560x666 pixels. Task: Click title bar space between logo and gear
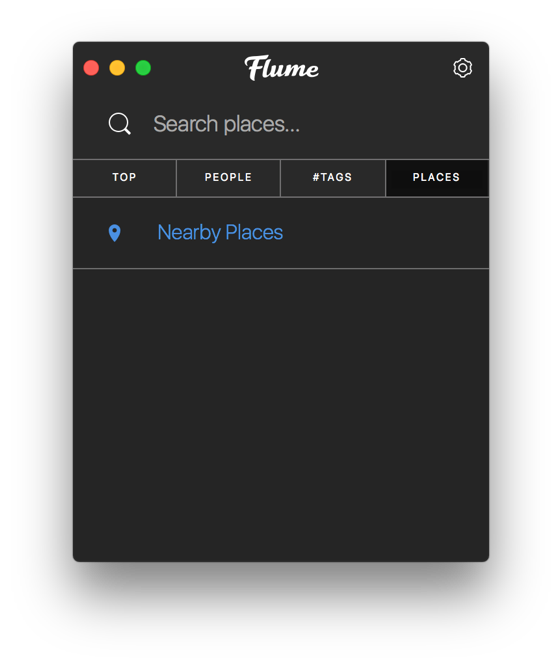click(x=385, y=68)
